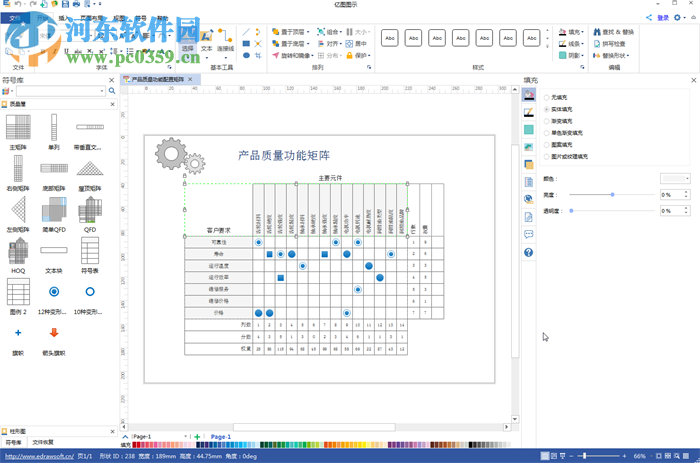Select the 主矩阵 symbol in library
This screenshot has width=700, height=463.
18,132
